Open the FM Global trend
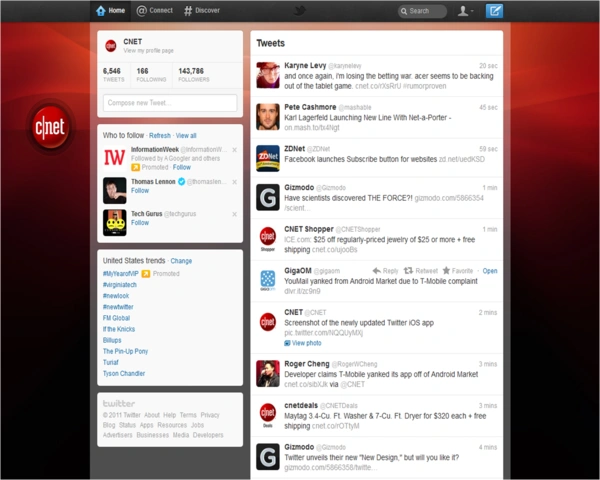The width and height of the screenshot is (600, 480). click(116, 318)
